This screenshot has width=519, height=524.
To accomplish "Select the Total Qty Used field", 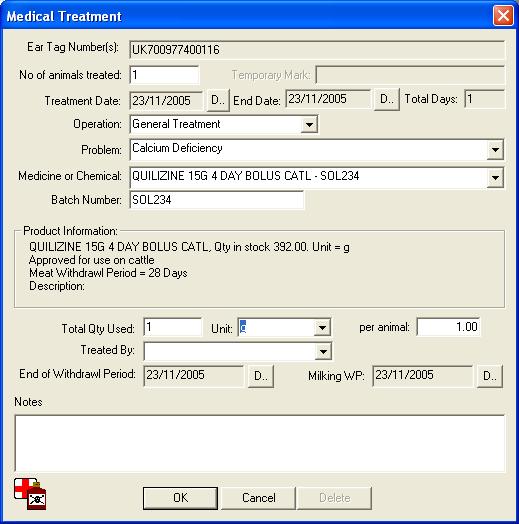I will [173, 327].
